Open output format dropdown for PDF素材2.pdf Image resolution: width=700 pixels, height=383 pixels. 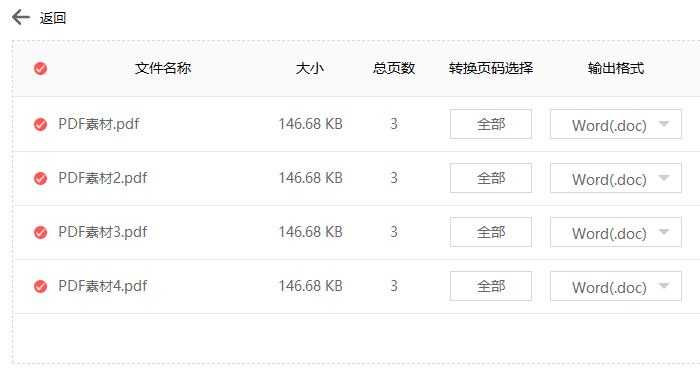616,178
